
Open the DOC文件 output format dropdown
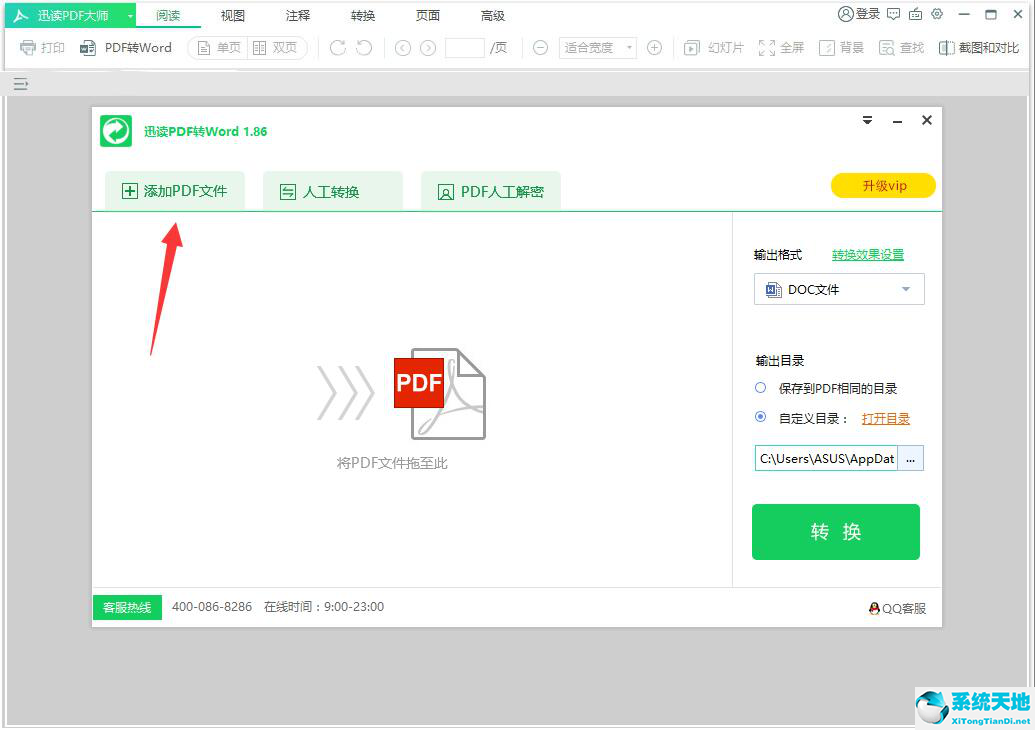click(x=838, y=289)
